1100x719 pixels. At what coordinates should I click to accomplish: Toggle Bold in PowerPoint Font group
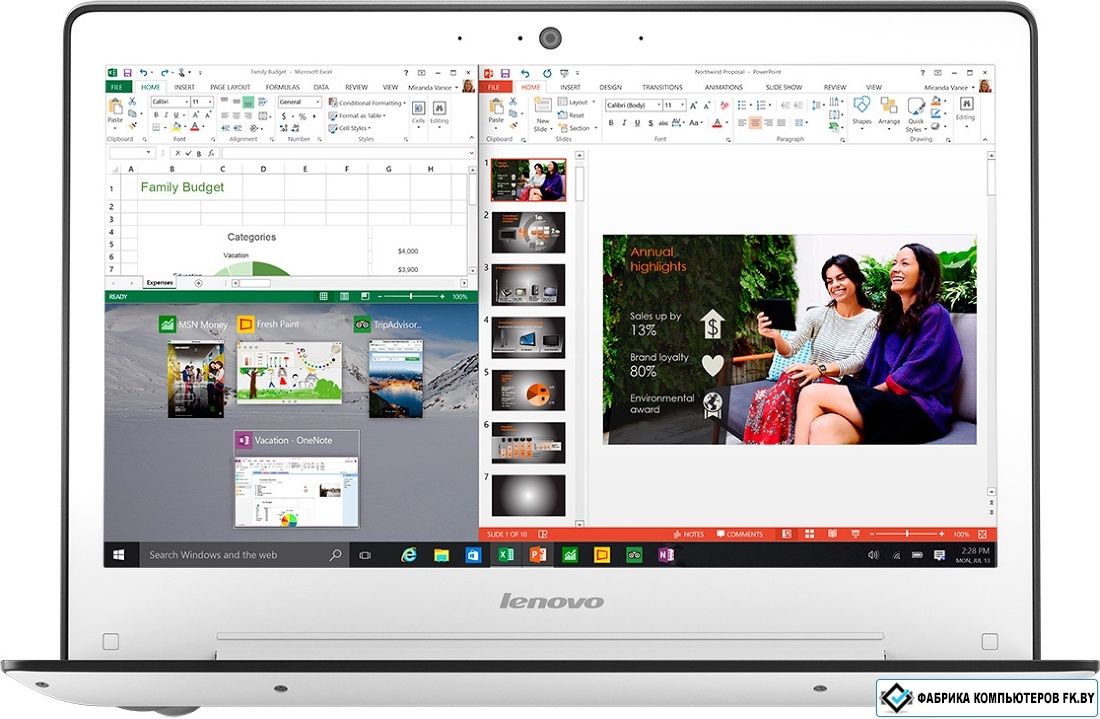tap(611, 123)
